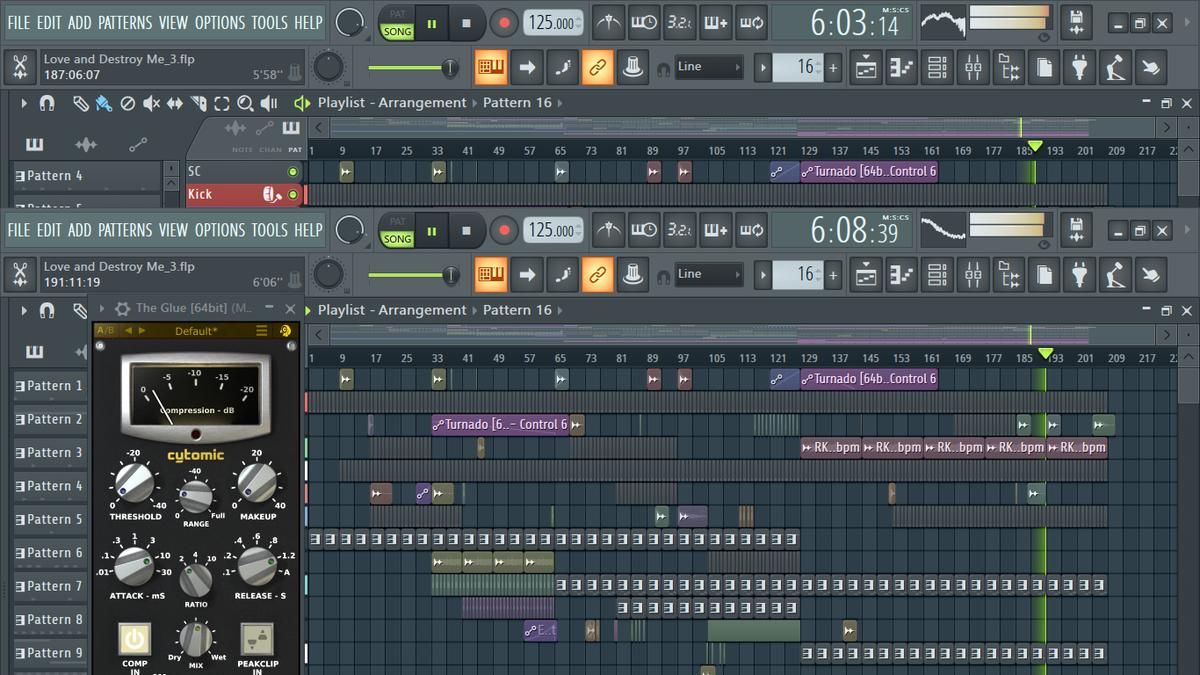Click the THRESHOLD knob on The Glue compressor
1200x675 pixels.
[x=134, y=483]
